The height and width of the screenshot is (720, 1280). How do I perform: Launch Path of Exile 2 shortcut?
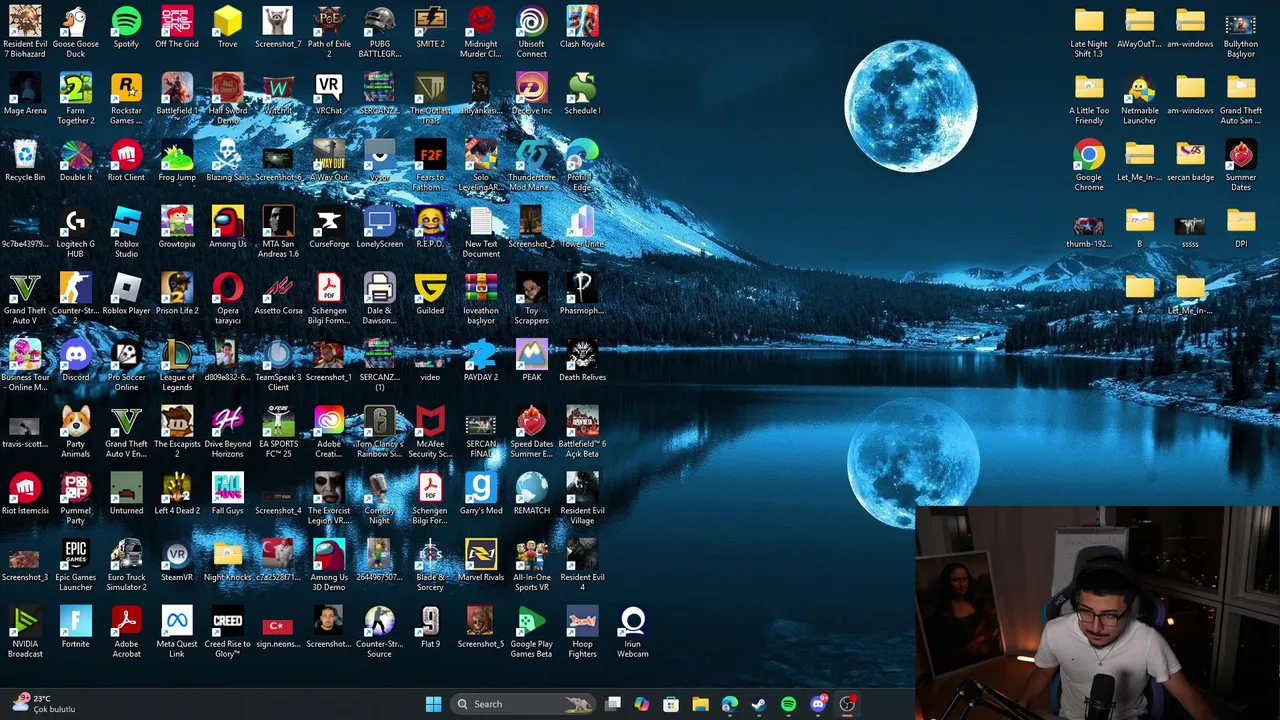[x=329, y=32]
